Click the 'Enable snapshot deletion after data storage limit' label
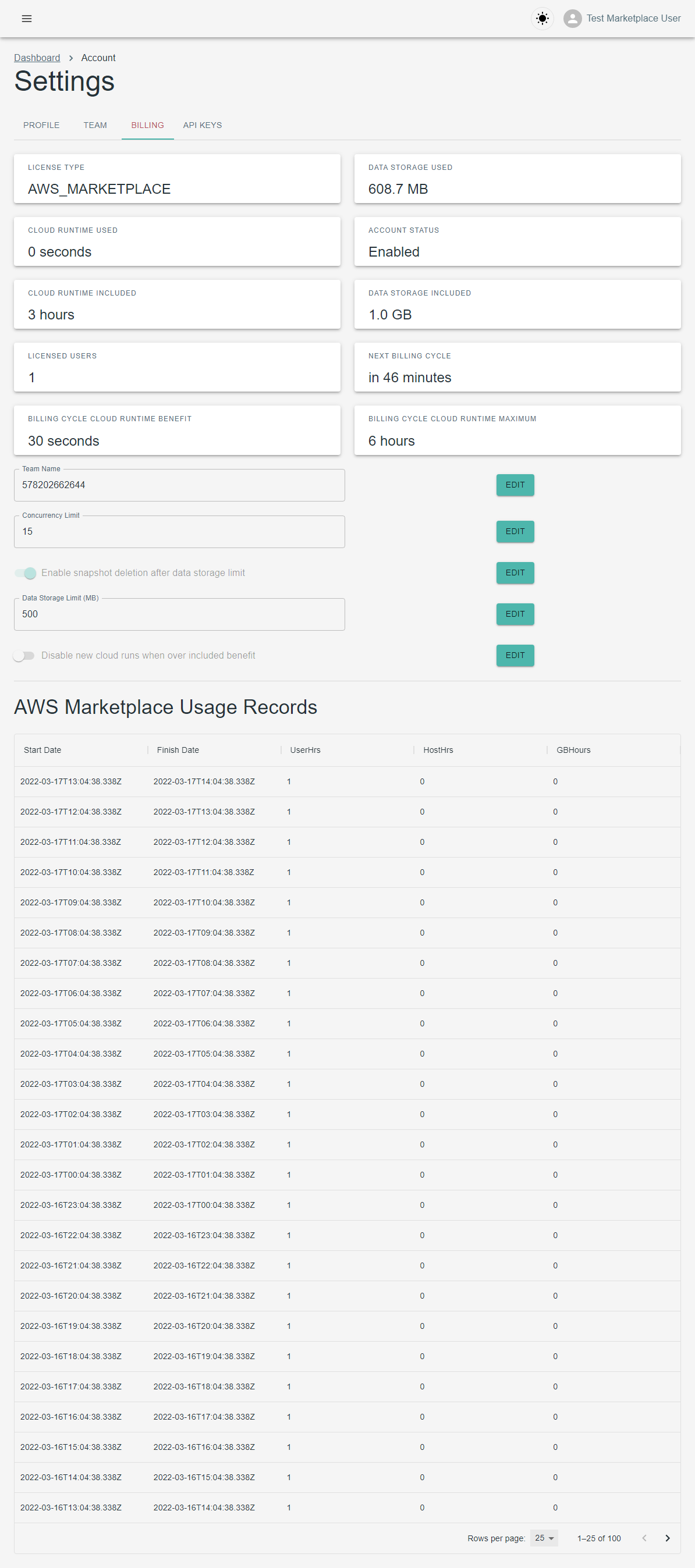Viewport: 695px width, 1568px height. pyautogui.click(x=143, y=573)
